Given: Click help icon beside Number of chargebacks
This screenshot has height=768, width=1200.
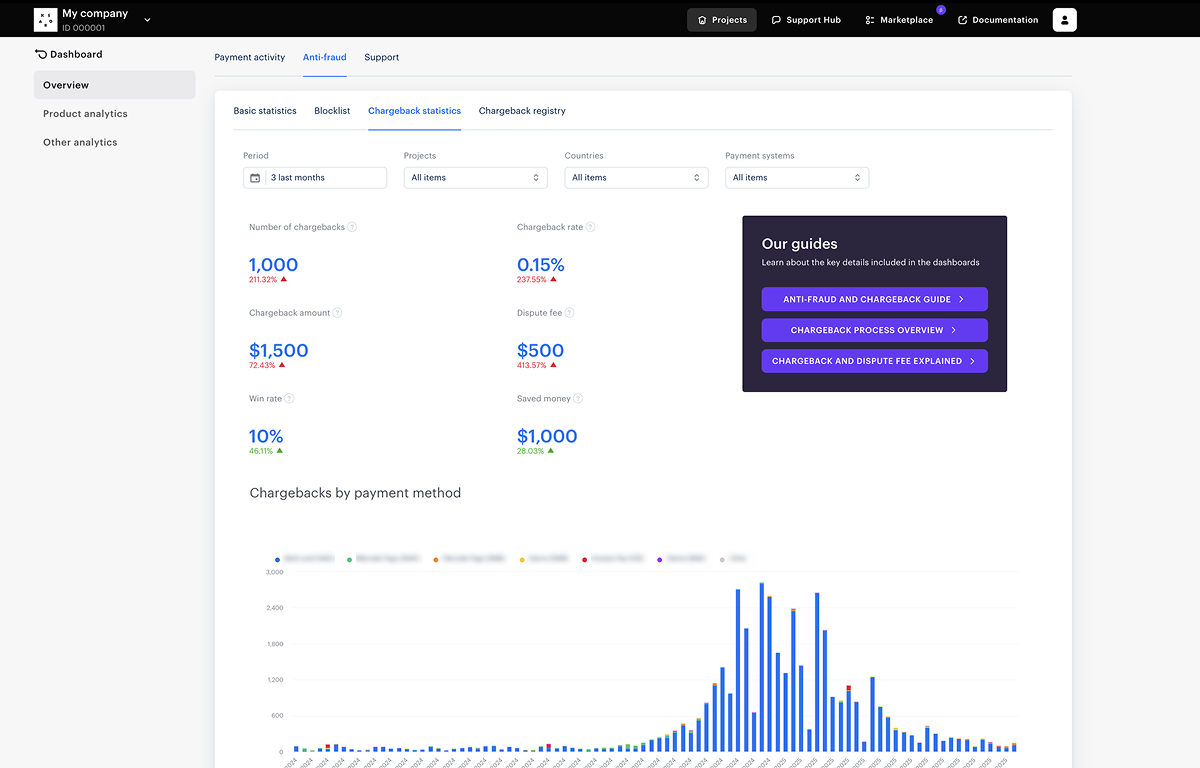Looking at the screenshot, I should pyautogui.click(x=352, y=227).
